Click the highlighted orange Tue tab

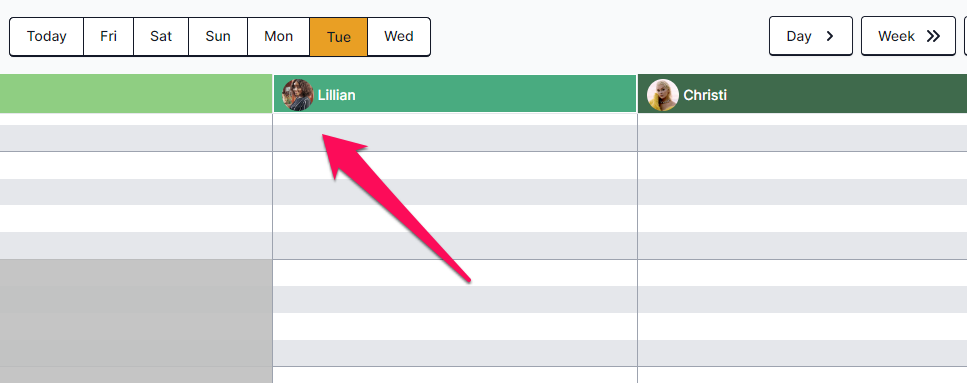click(x=339, y=36)
